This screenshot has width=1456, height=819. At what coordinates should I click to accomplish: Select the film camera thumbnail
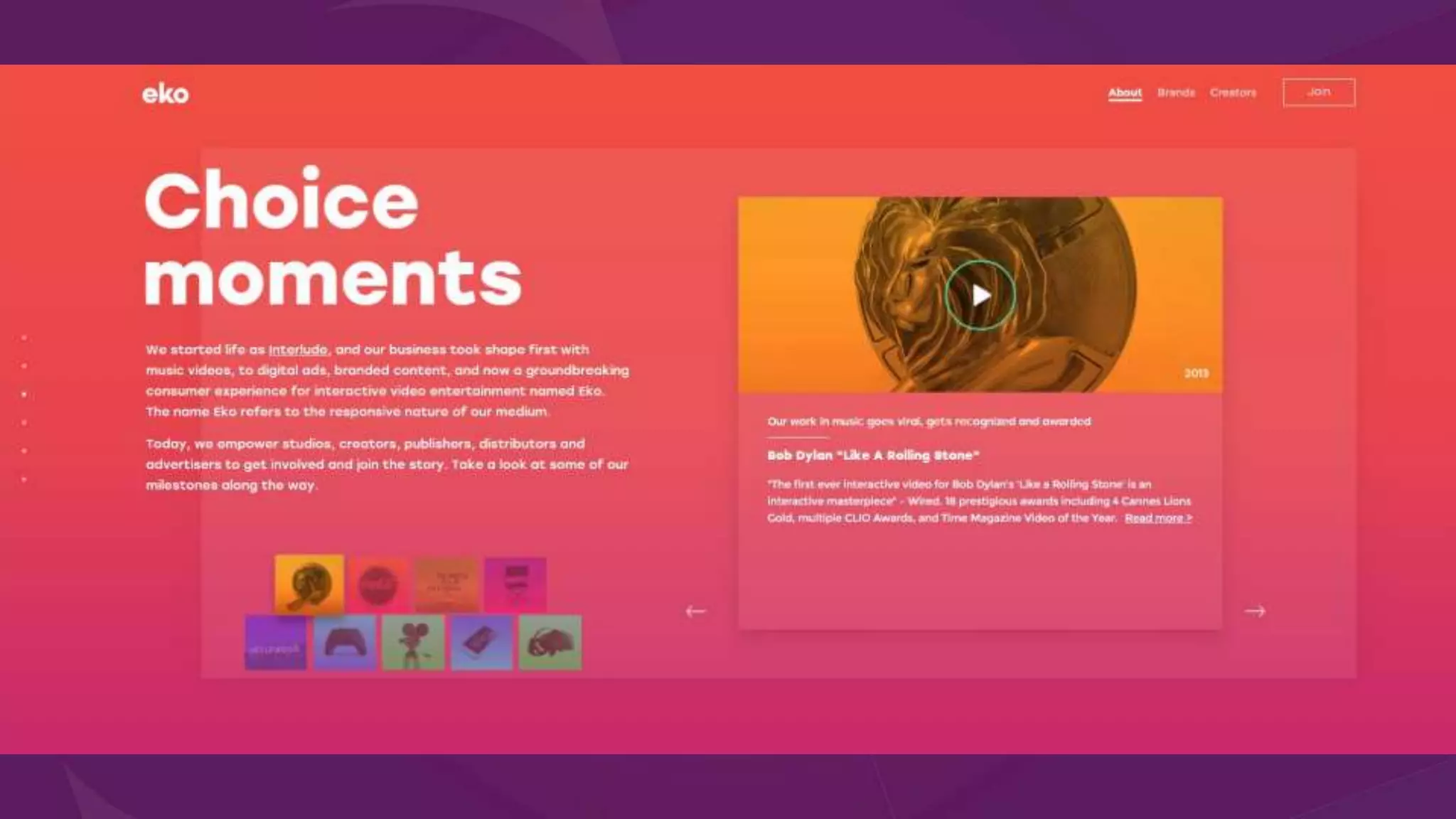coord(413,643)
